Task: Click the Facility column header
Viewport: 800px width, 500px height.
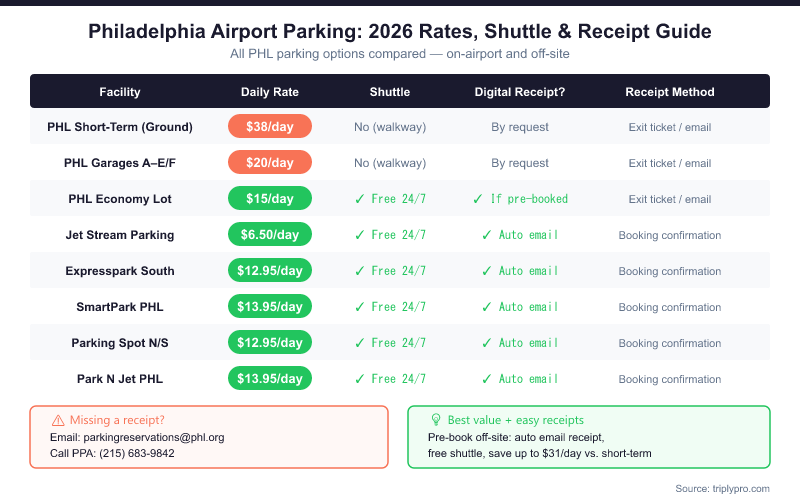Action: click(120, 92)
